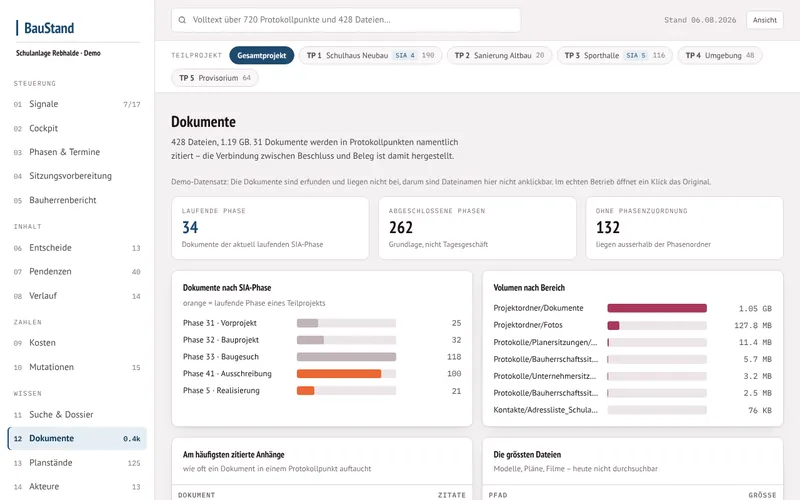Open Dokumente in the sidebar
800x500 pixels.
(77, 438)
